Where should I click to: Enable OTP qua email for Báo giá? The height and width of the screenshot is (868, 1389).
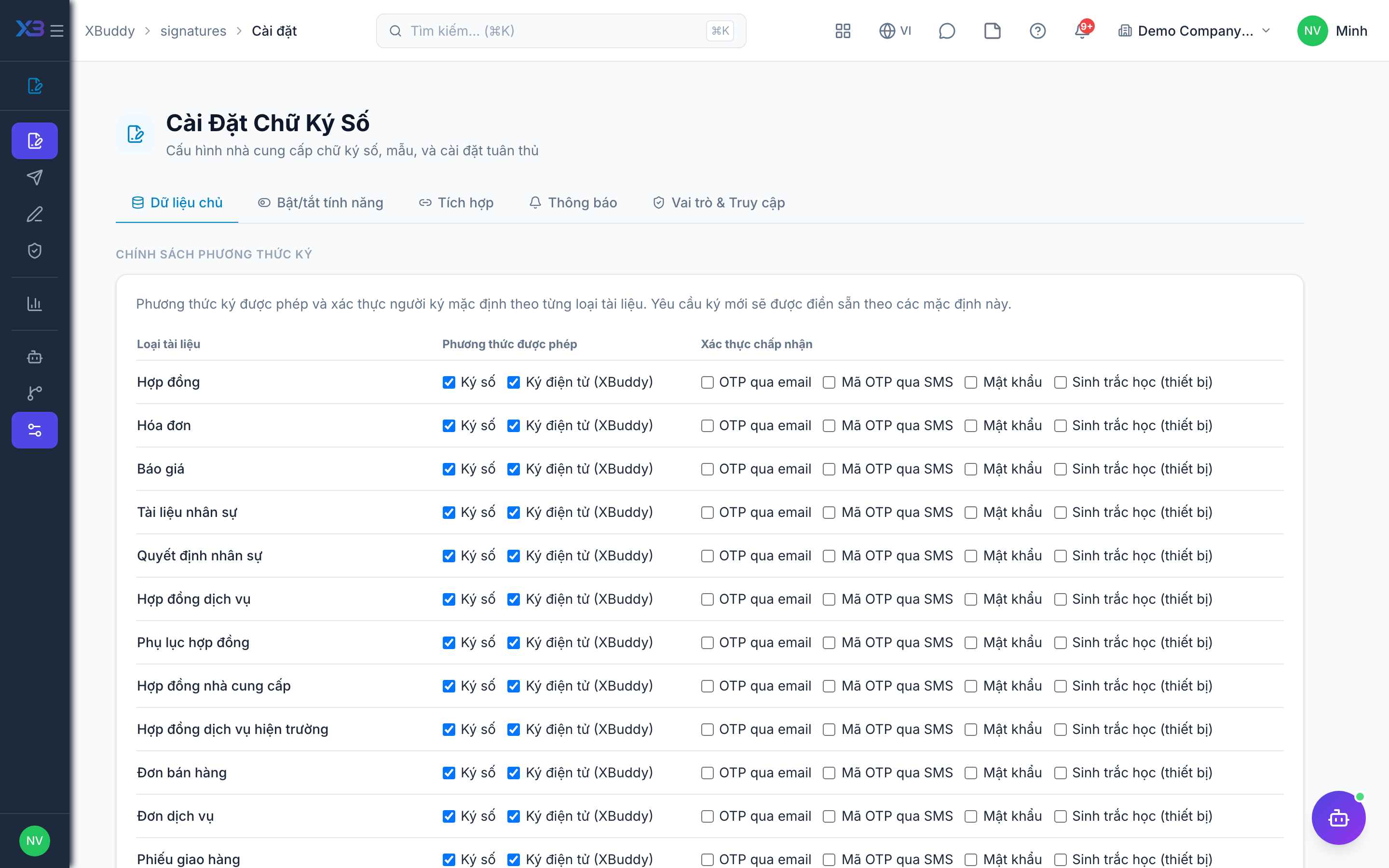[x=707, y=469]
